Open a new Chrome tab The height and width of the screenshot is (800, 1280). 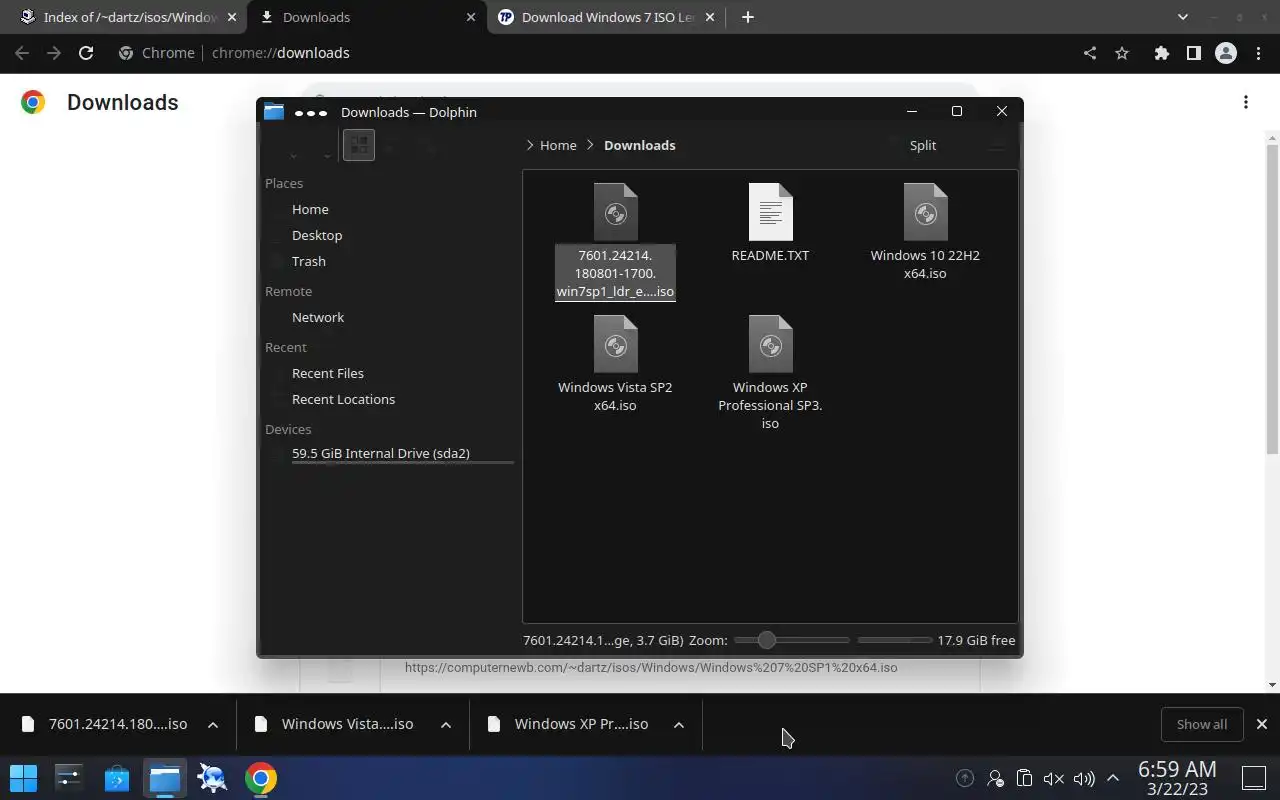point(748,17)
